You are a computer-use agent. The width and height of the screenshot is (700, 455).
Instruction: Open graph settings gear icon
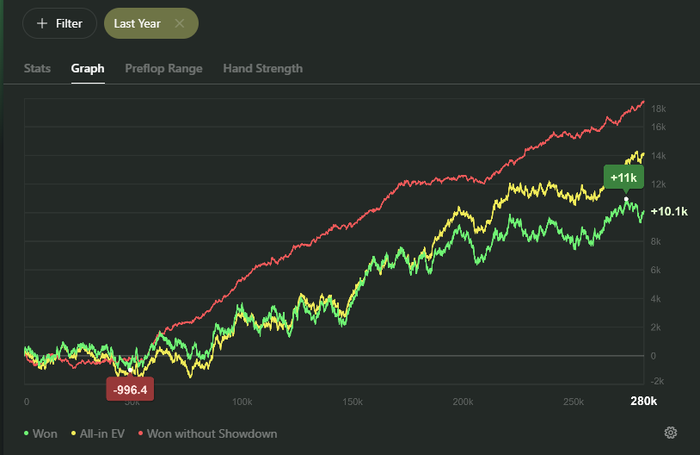click(x=671, y=433)
